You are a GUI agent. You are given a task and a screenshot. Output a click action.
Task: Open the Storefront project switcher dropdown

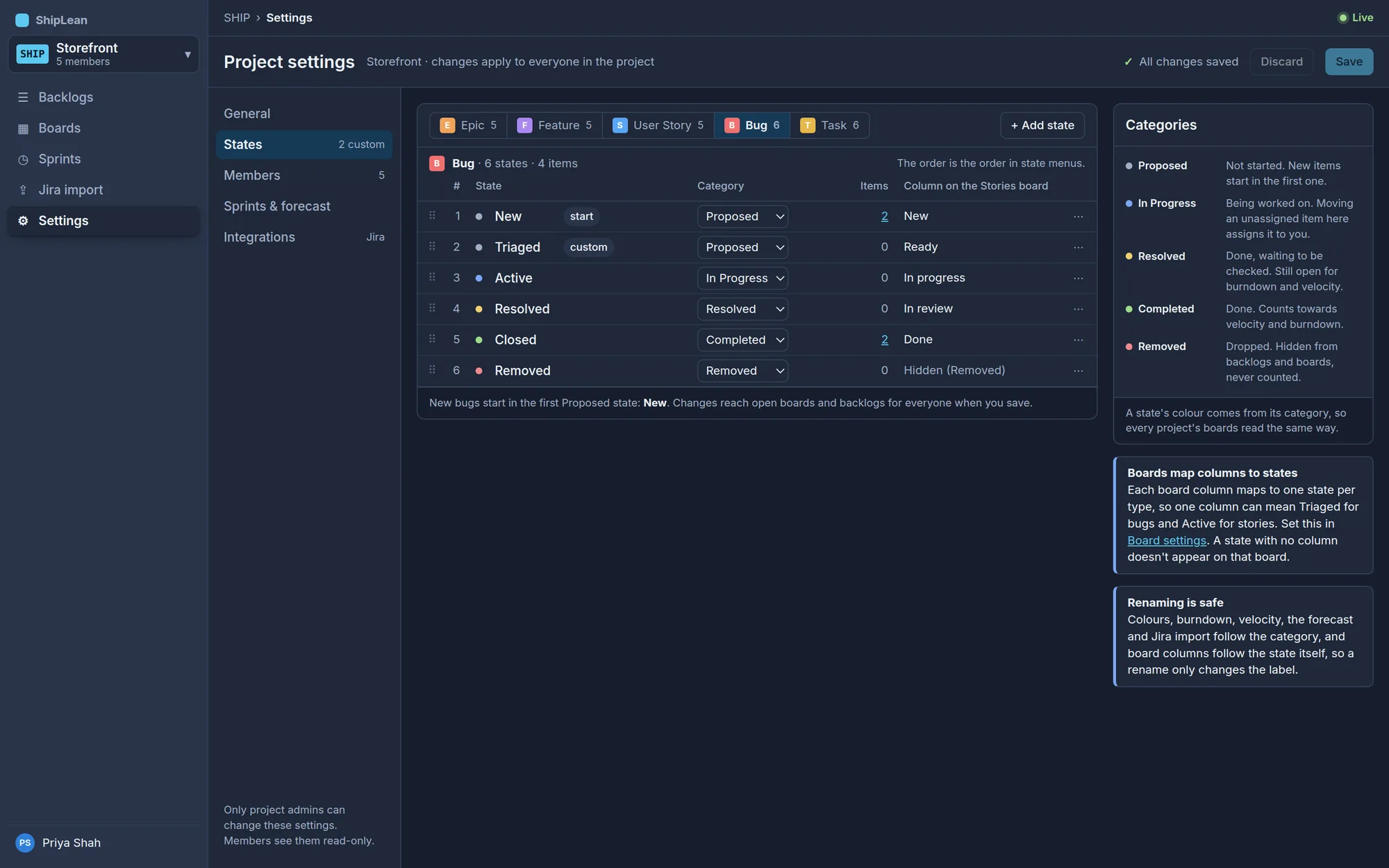click(103, 54)
